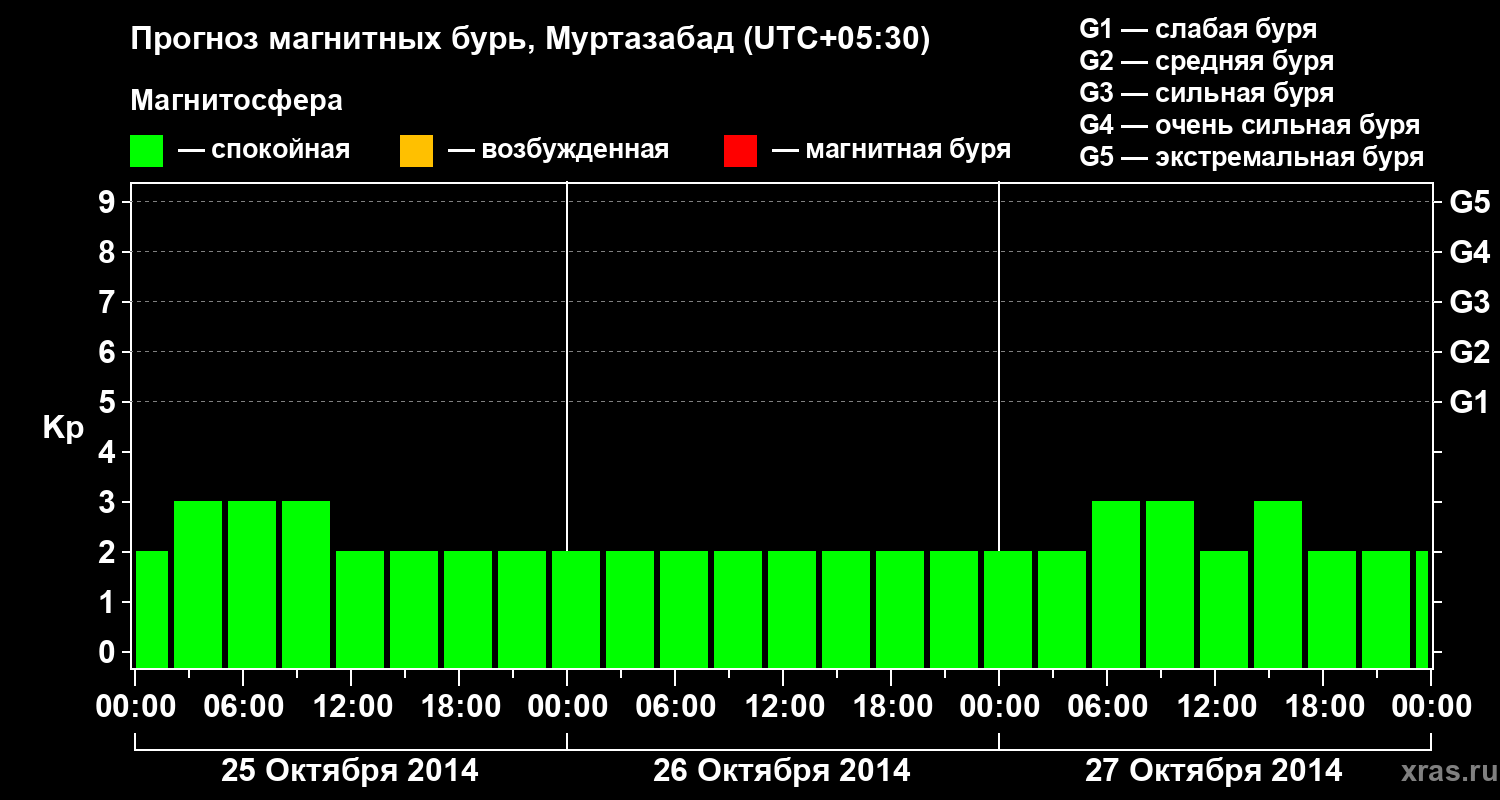Click the Kp axis value '0'
The width and height of the screenshot is (1500, 800).
(109, 652)
